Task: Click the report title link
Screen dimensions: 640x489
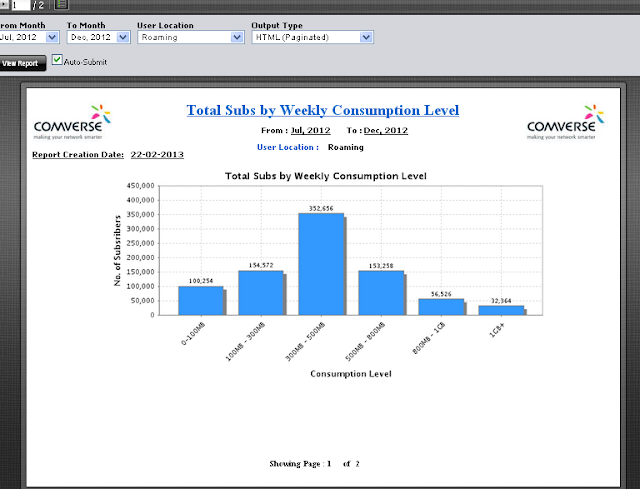Action: coord(323,110)
